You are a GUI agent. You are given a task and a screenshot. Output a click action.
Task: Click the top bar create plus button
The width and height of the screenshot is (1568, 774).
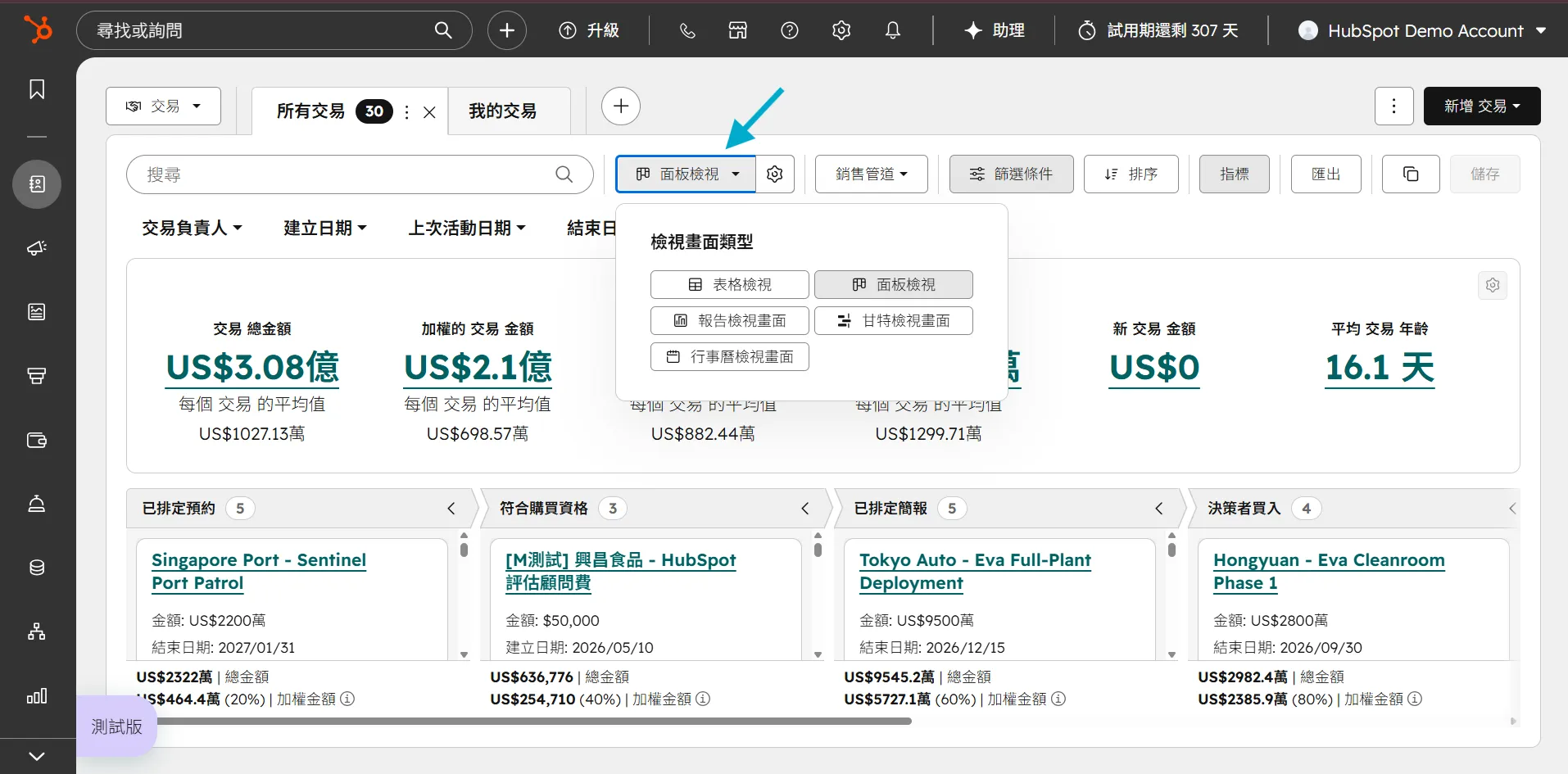pyautogui.click(x=507, y=30)
